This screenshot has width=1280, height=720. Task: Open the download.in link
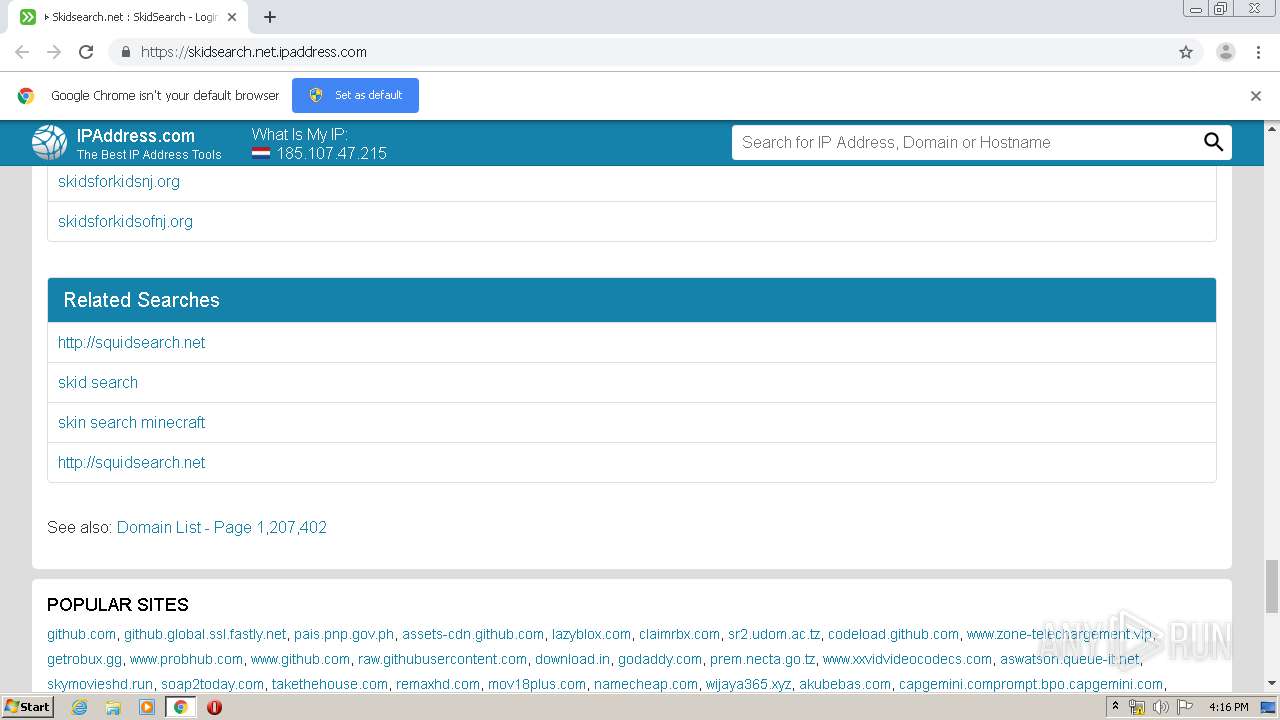pos(572,659)
